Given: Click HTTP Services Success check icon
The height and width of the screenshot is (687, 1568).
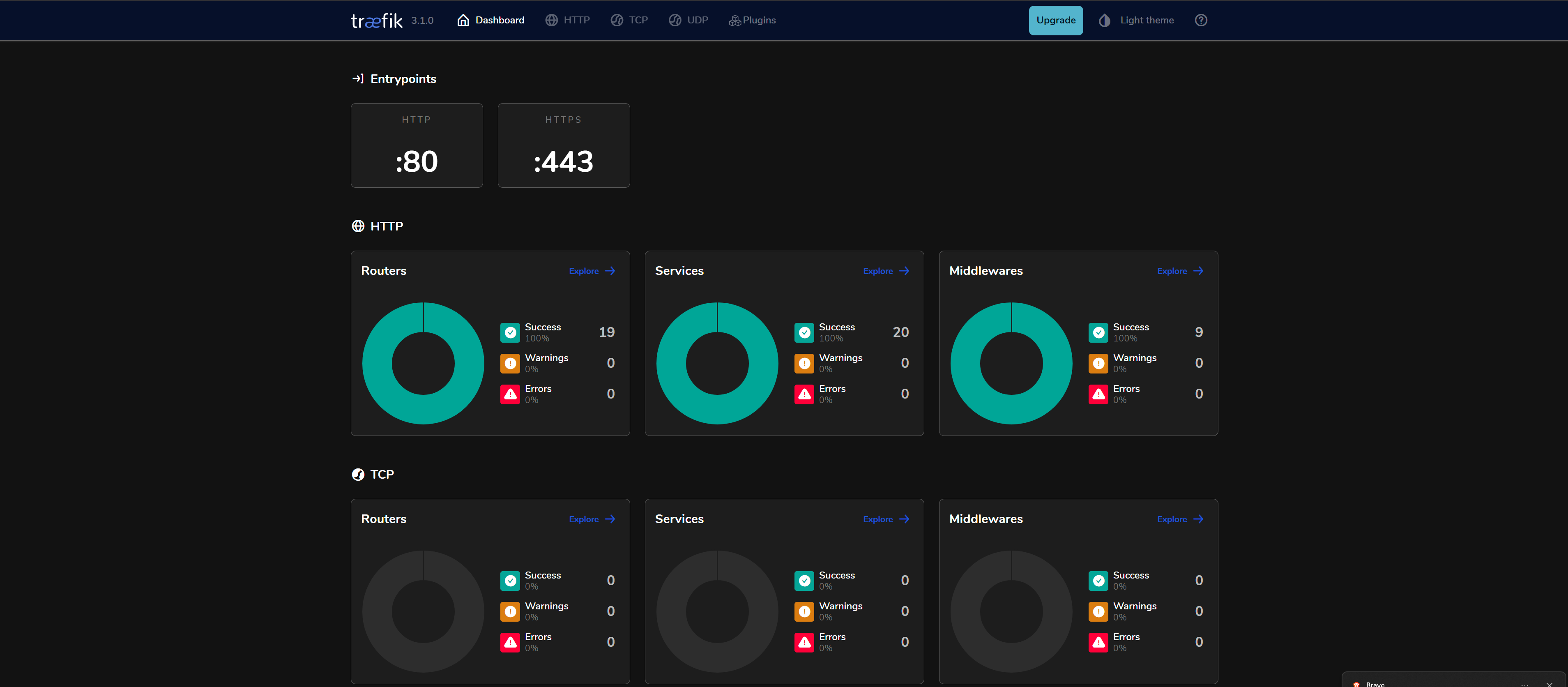Looking at the screenshot, I should click(x=804, y=332).
